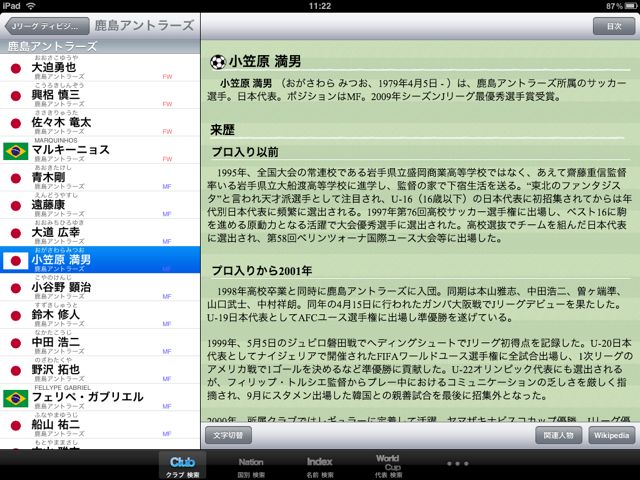
Task: Tap Japan flag next to 船山 祐二
Action: (16, 425)
